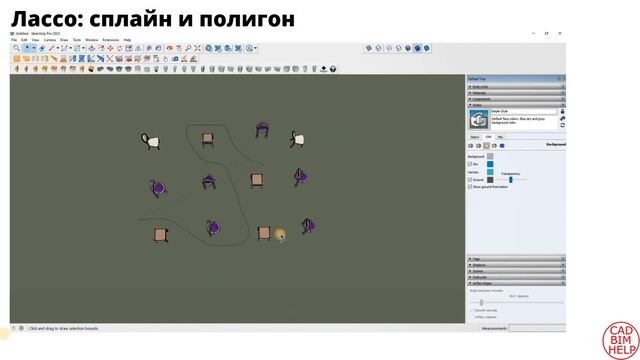
Task: Expand the Components panel
Action: [x=516, y=99]
